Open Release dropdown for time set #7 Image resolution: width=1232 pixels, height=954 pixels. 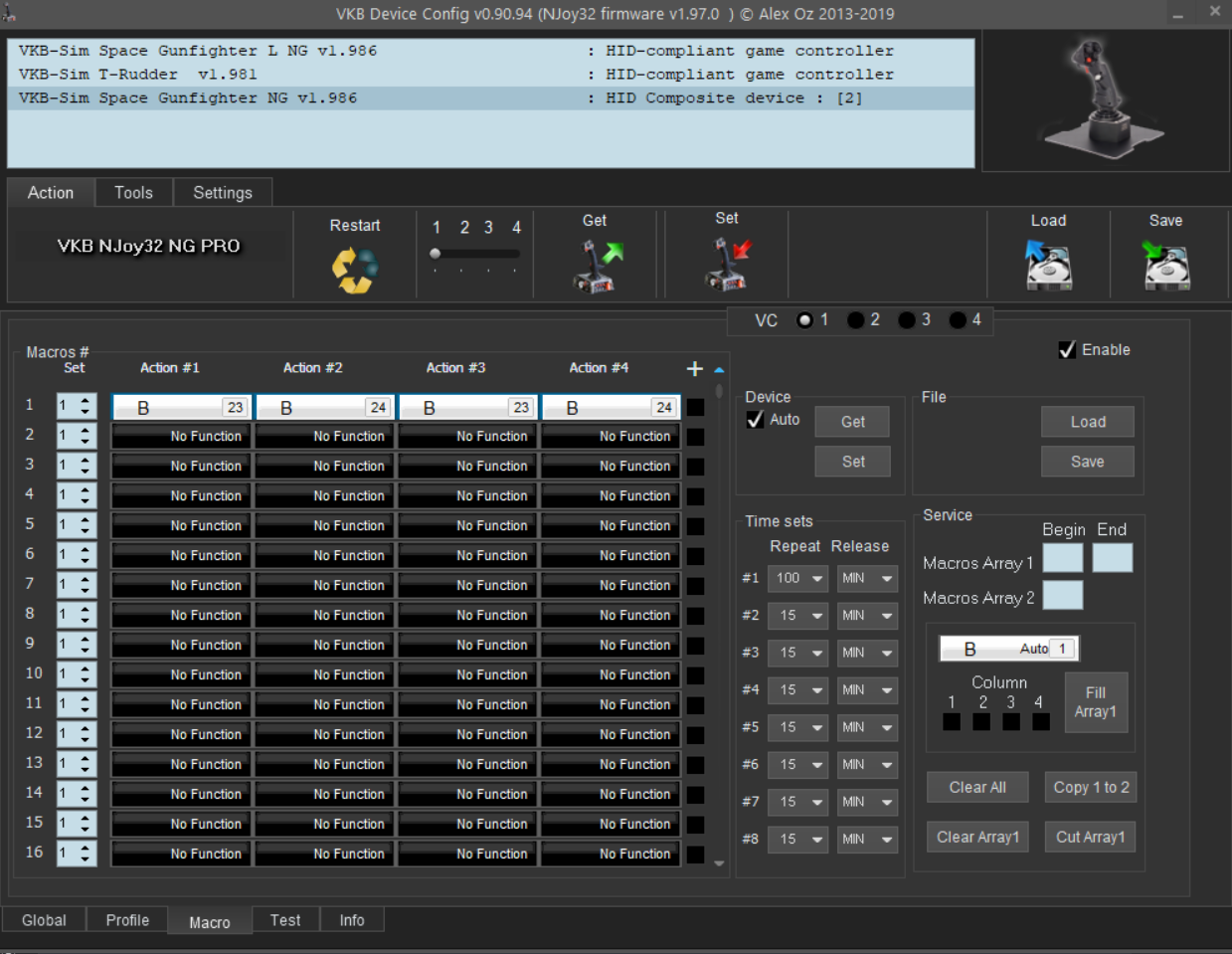tap(867, 802)
